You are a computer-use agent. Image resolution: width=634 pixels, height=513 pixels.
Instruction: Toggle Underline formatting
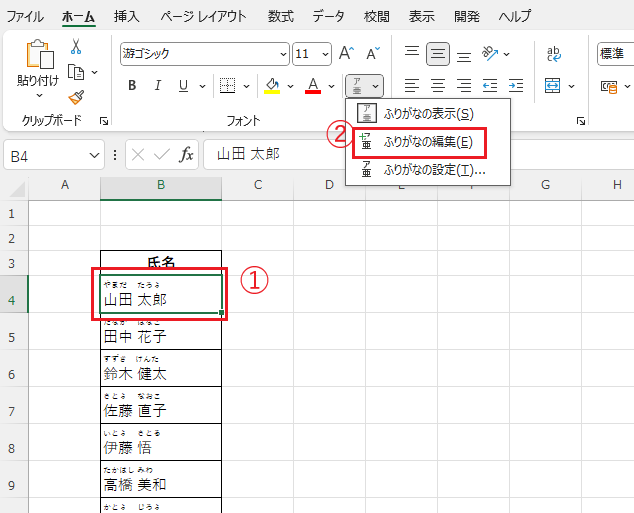point(184,86)
